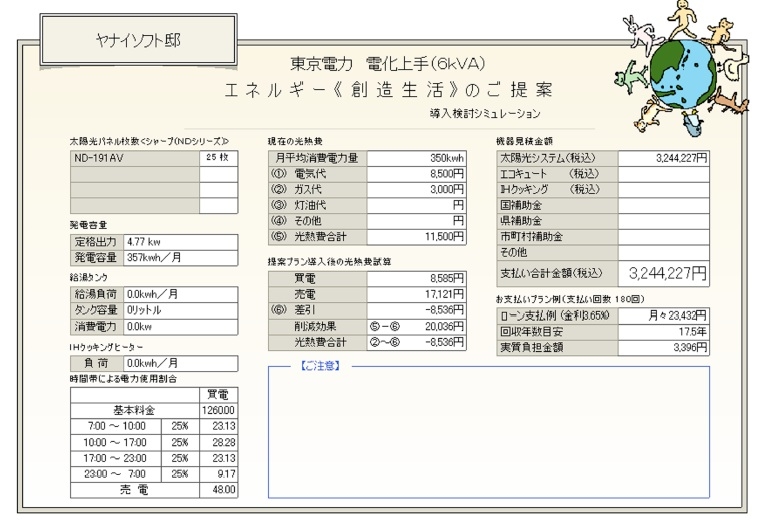This screenshot has height=522, width=758.
Task: Select the 消費電力 value 0.0kw
Action: 181,327
